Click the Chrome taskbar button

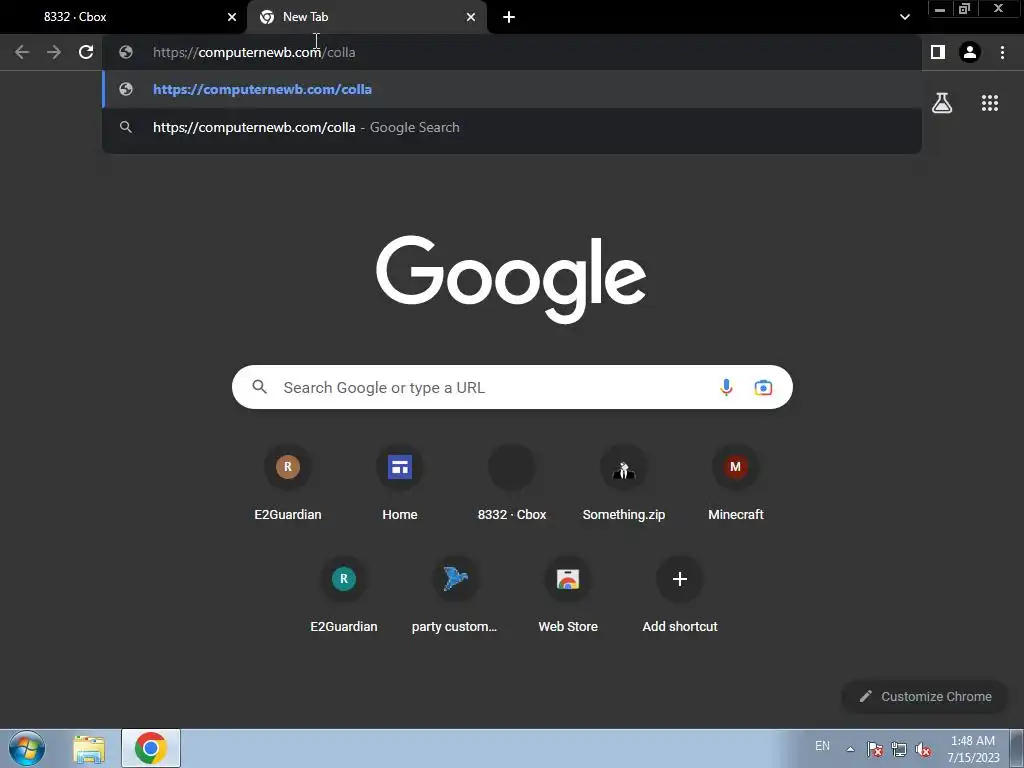[x=151, y=748]
